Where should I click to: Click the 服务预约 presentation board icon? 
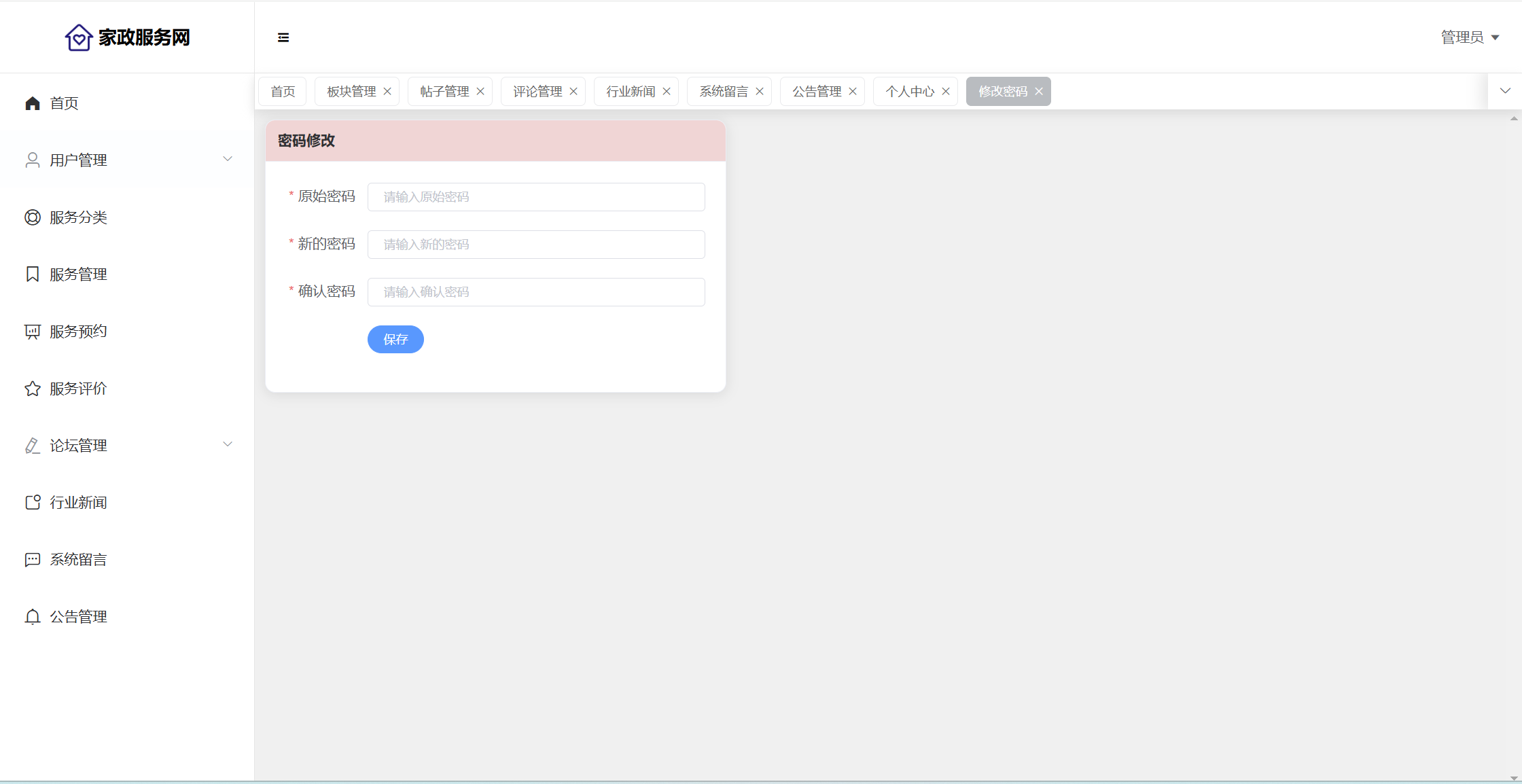pos(33,332)
